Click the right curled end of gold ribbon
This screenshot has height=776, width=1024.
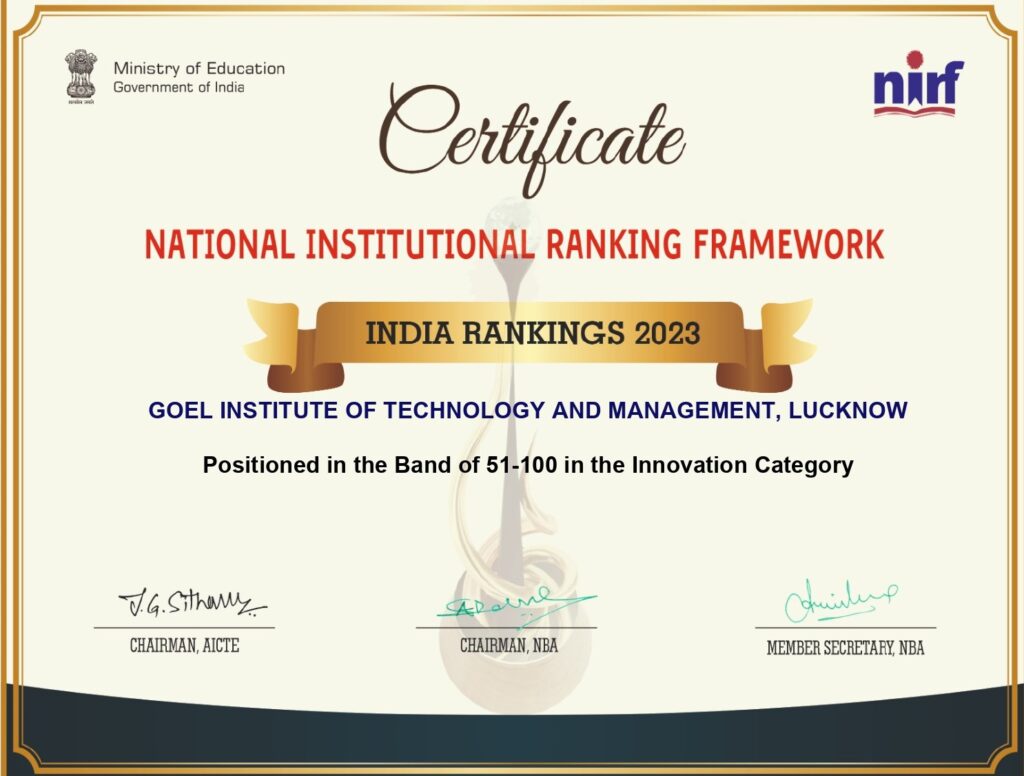coord(775,345)
